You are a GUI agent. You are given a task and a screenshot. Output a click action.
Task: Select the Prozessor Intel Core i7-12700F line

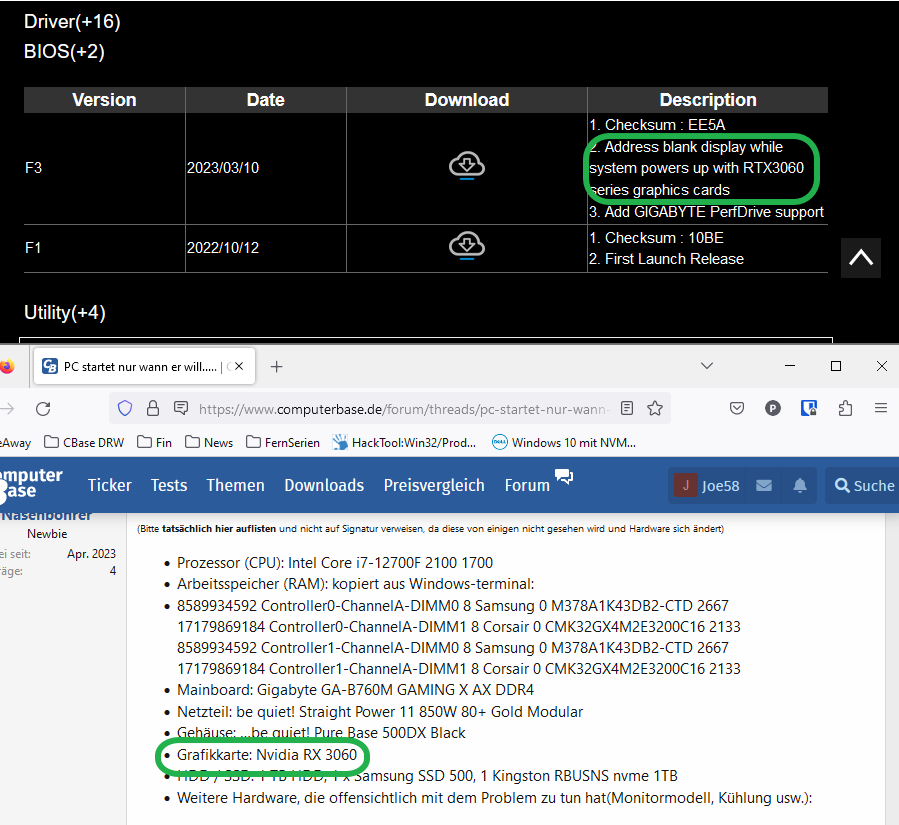point(335,563)
